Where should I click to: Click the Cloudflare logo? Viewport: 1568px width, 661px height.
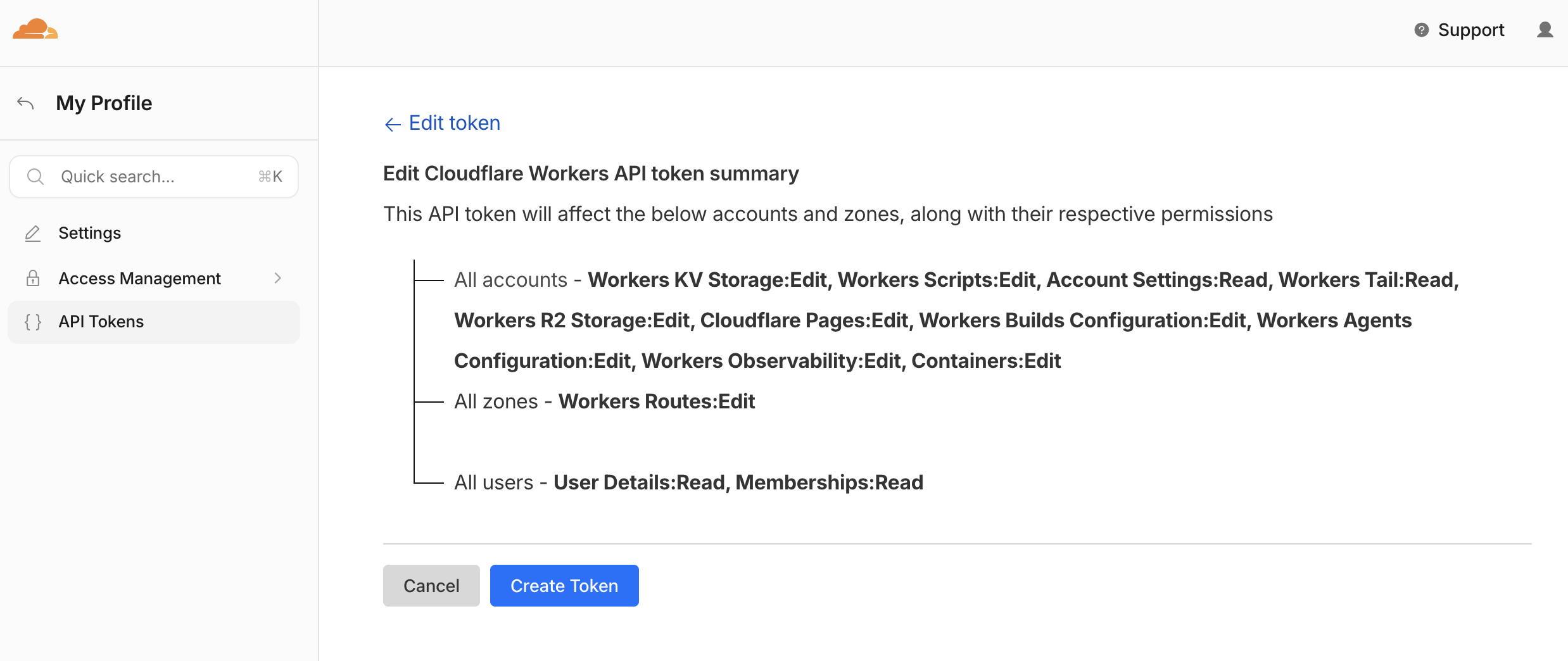click(35, 29)
